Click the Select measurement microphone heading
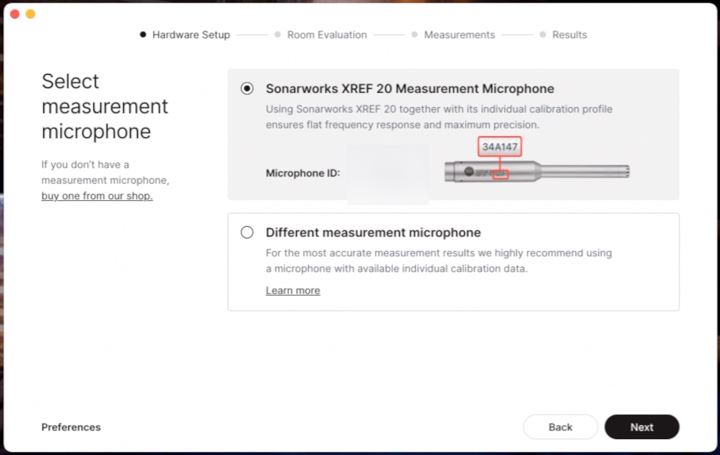This screenshot has width=720, height=455. 105,107
